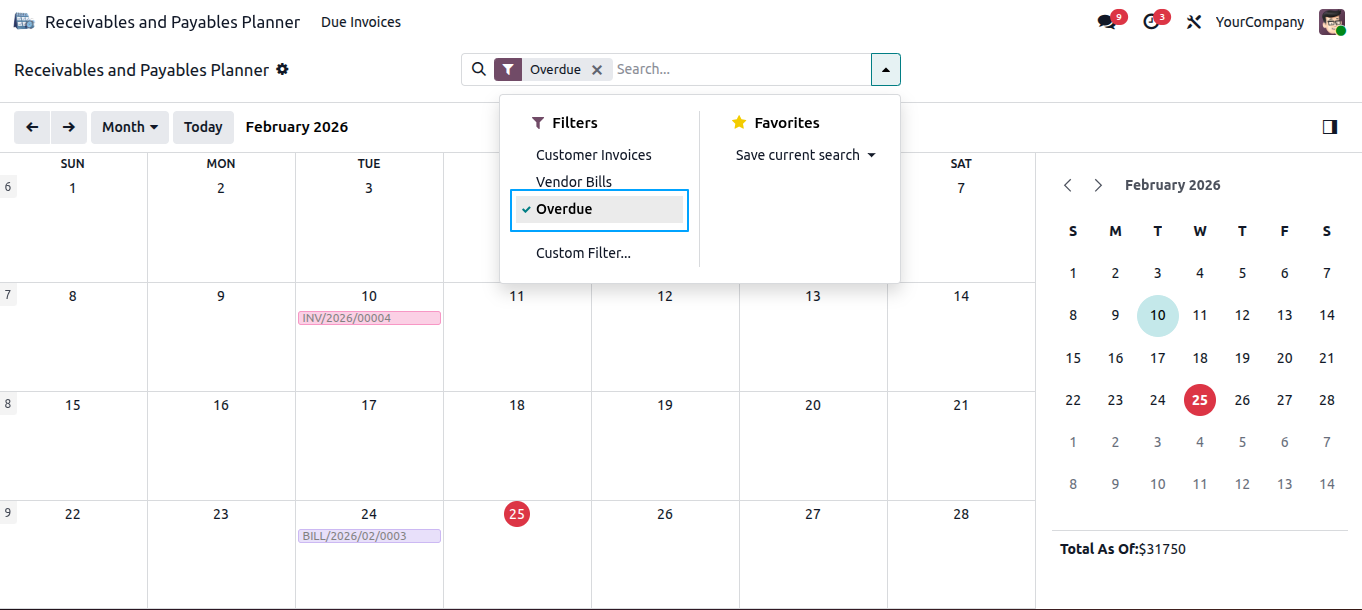Open the Receivables and Payables Planner app icon

coord(24,21)
